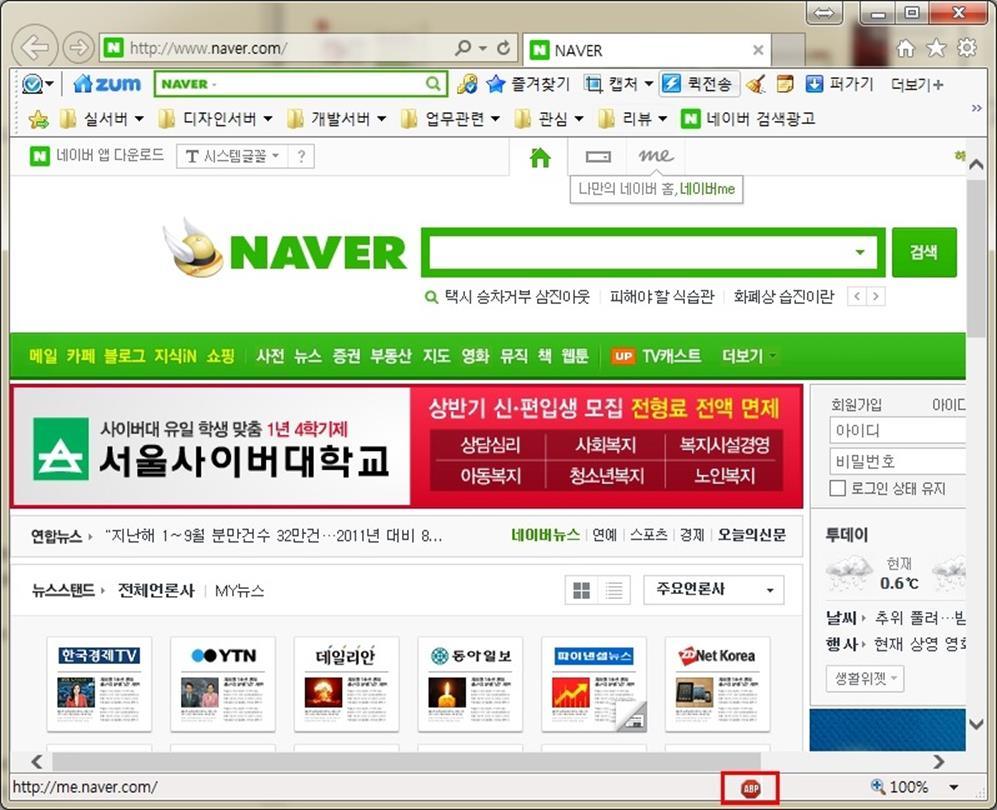Click the 비밀번호 password input field
Viewport: 997px width, 810px height.
click(x=897, y=461)
